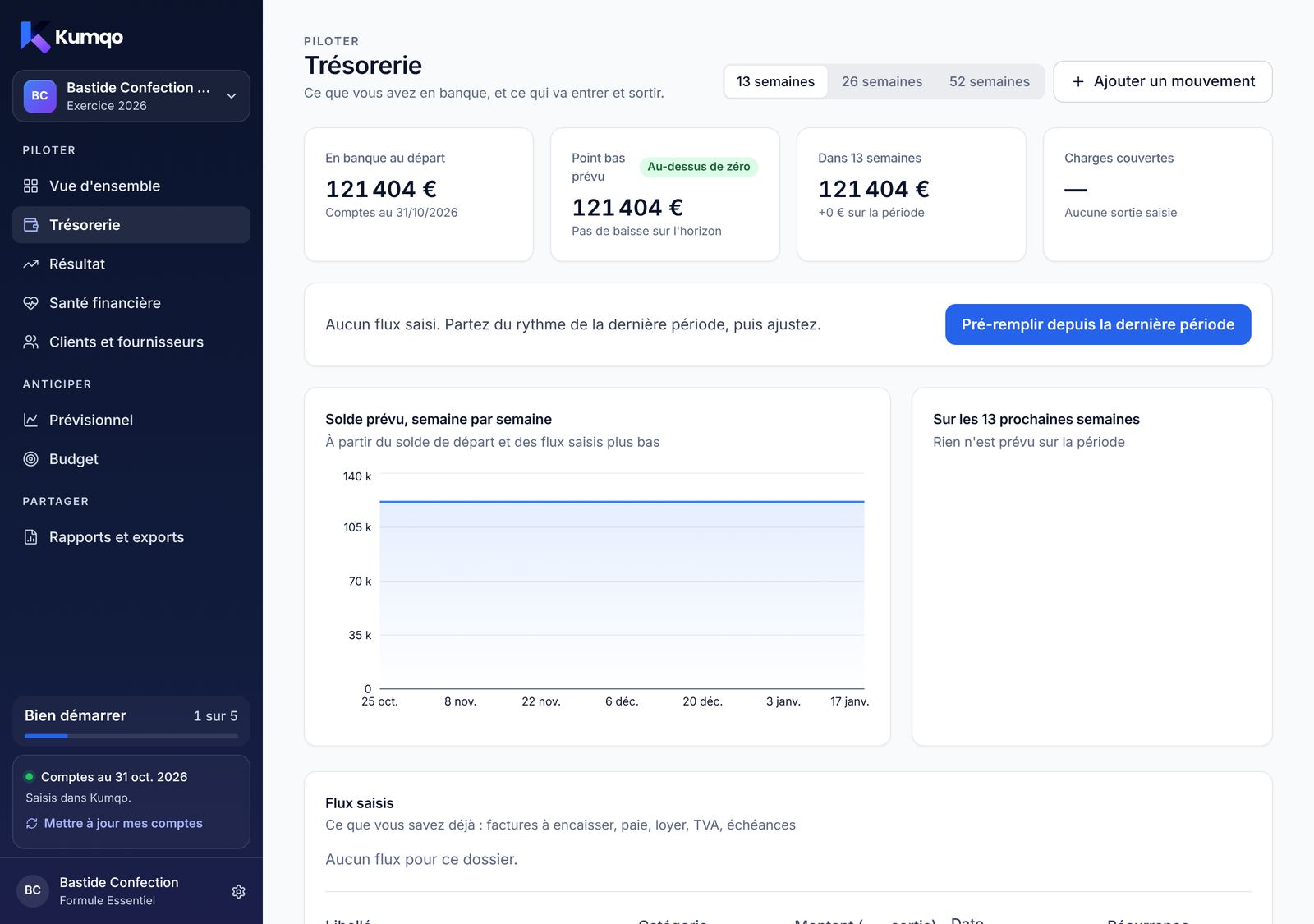Open Rapports et exports document icon

click(30, 537)
